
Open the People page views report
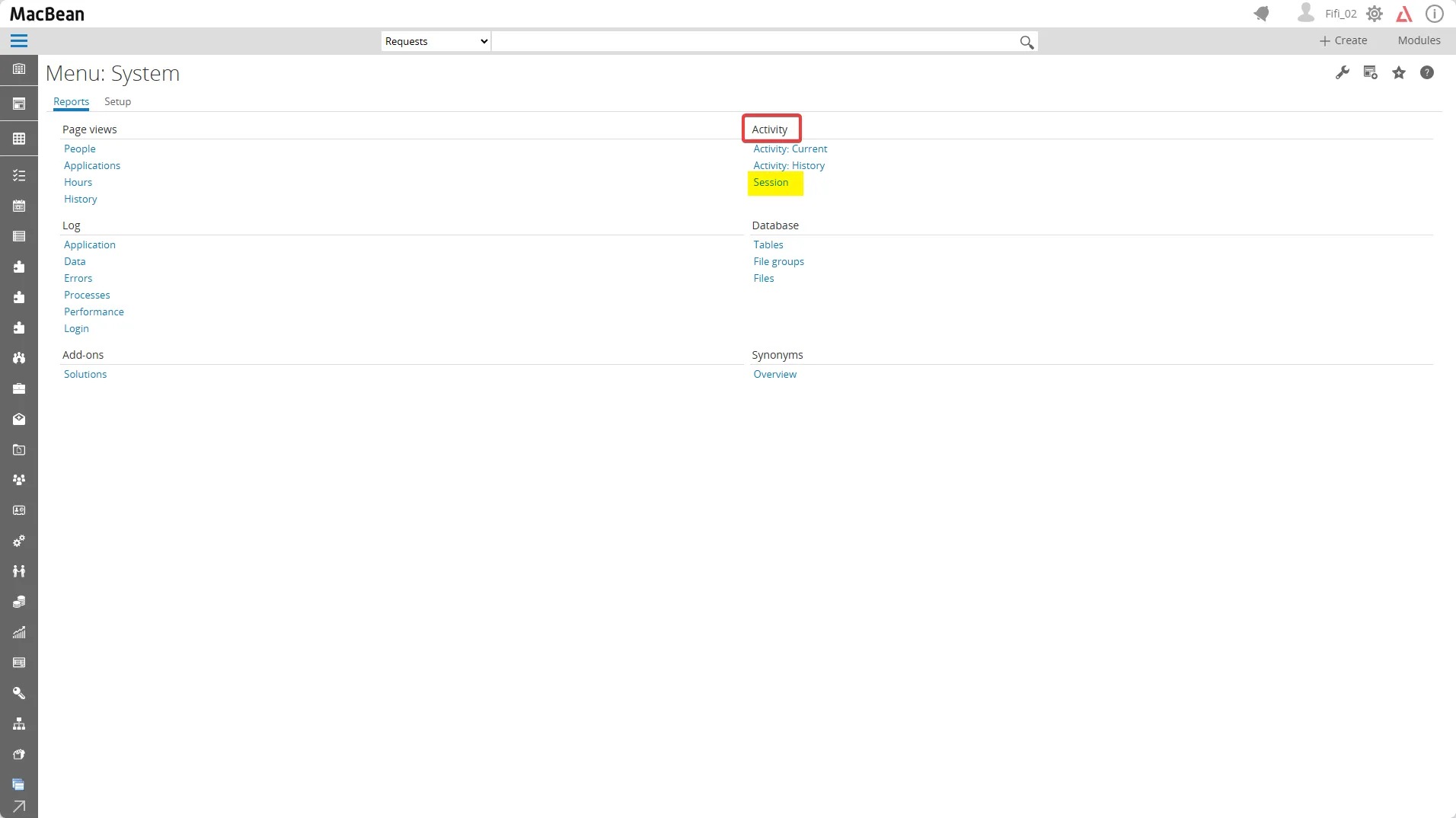pos(80,149)
